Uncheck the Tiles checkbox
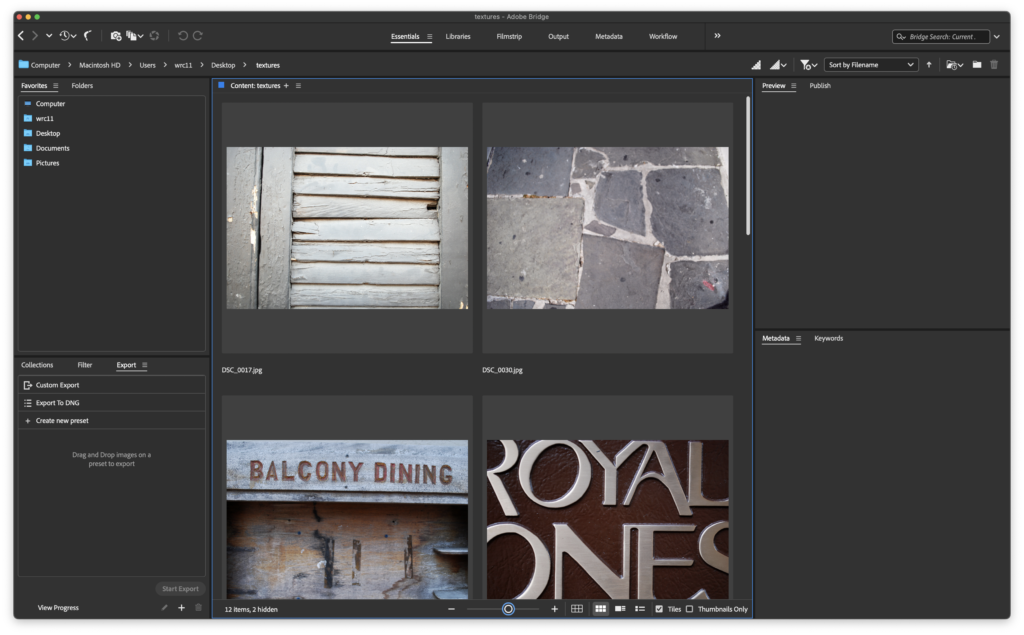The image size is (1024, 635). click(x=659, y=608)
